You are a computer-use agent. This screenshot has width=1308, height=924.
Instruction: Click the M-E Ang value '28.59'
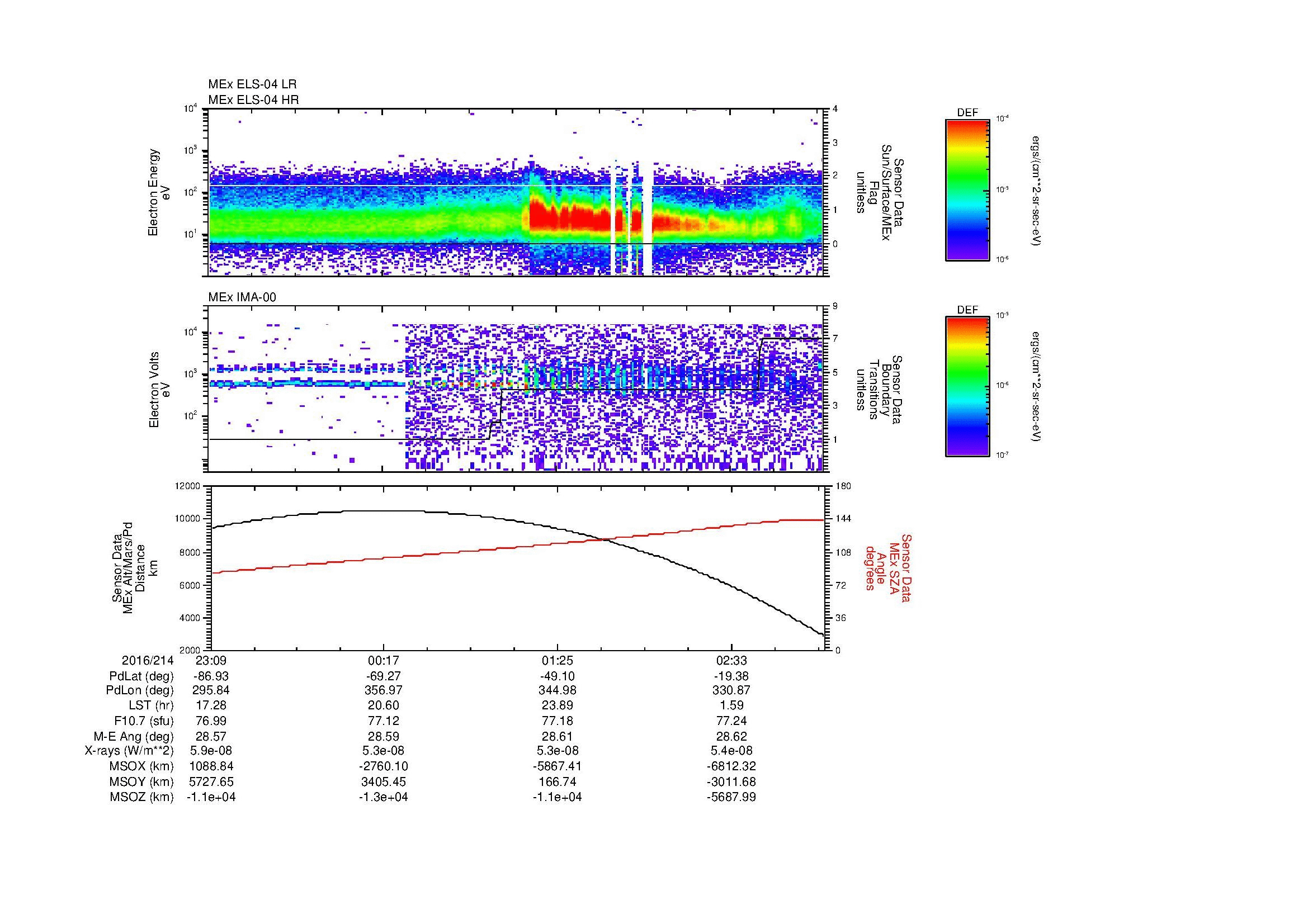click(384, 736)
